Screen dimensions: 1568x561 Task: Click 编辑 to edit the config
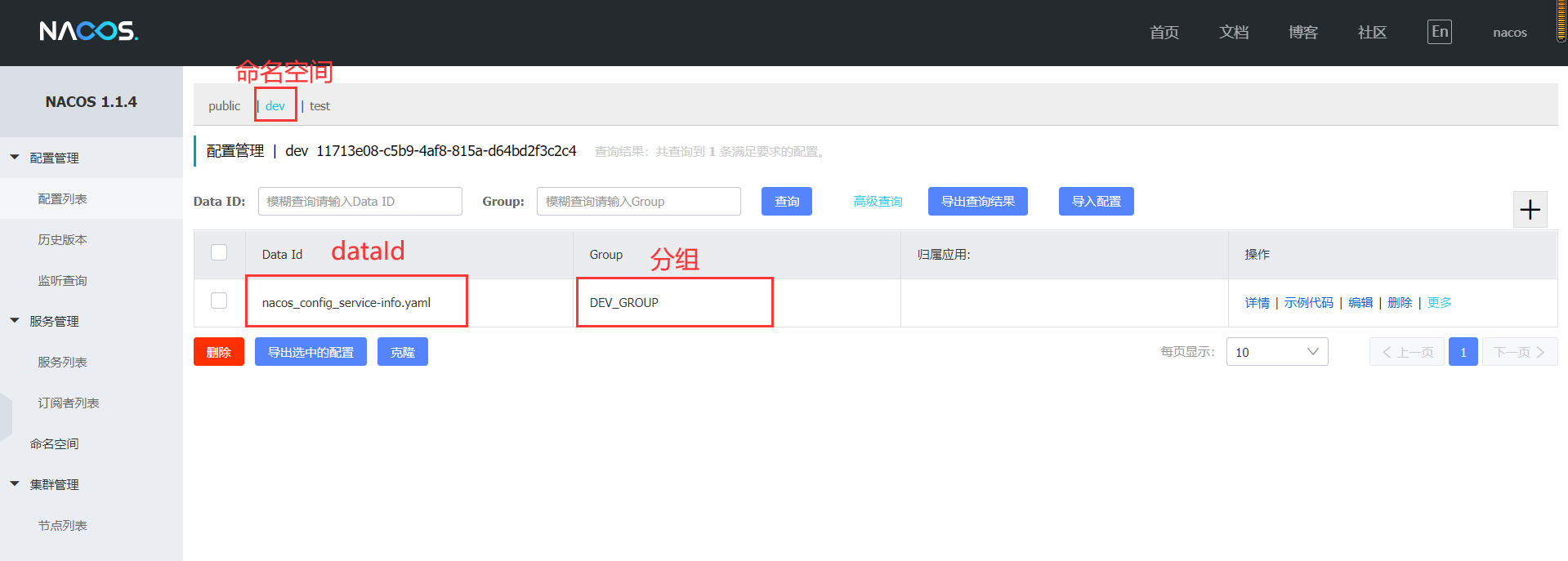pyautogui.click(x=1360, y=303)
